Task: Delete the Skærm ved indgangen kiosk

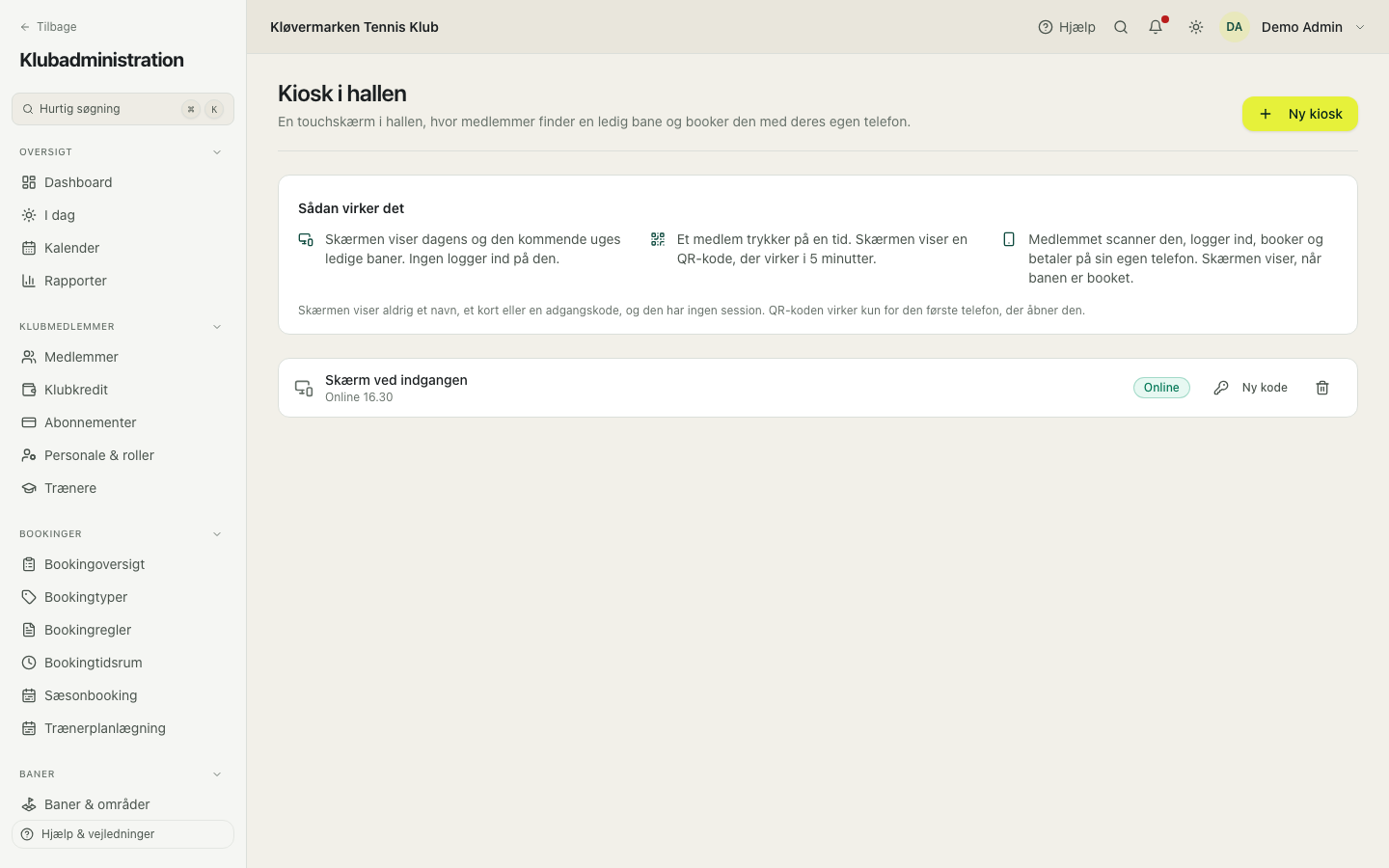Action: point(1322,388)
